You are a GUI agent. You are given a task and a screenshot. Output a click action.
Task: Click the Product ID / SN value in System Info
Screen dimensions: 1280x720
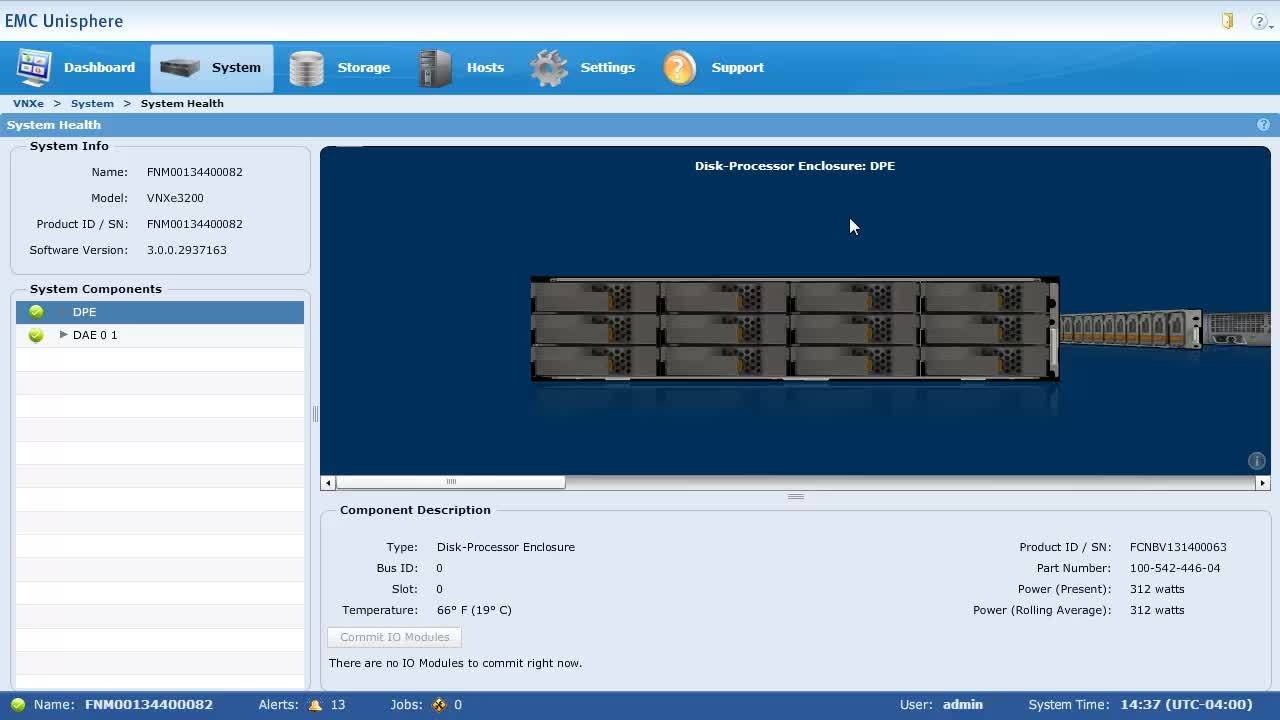pos(195,224)
